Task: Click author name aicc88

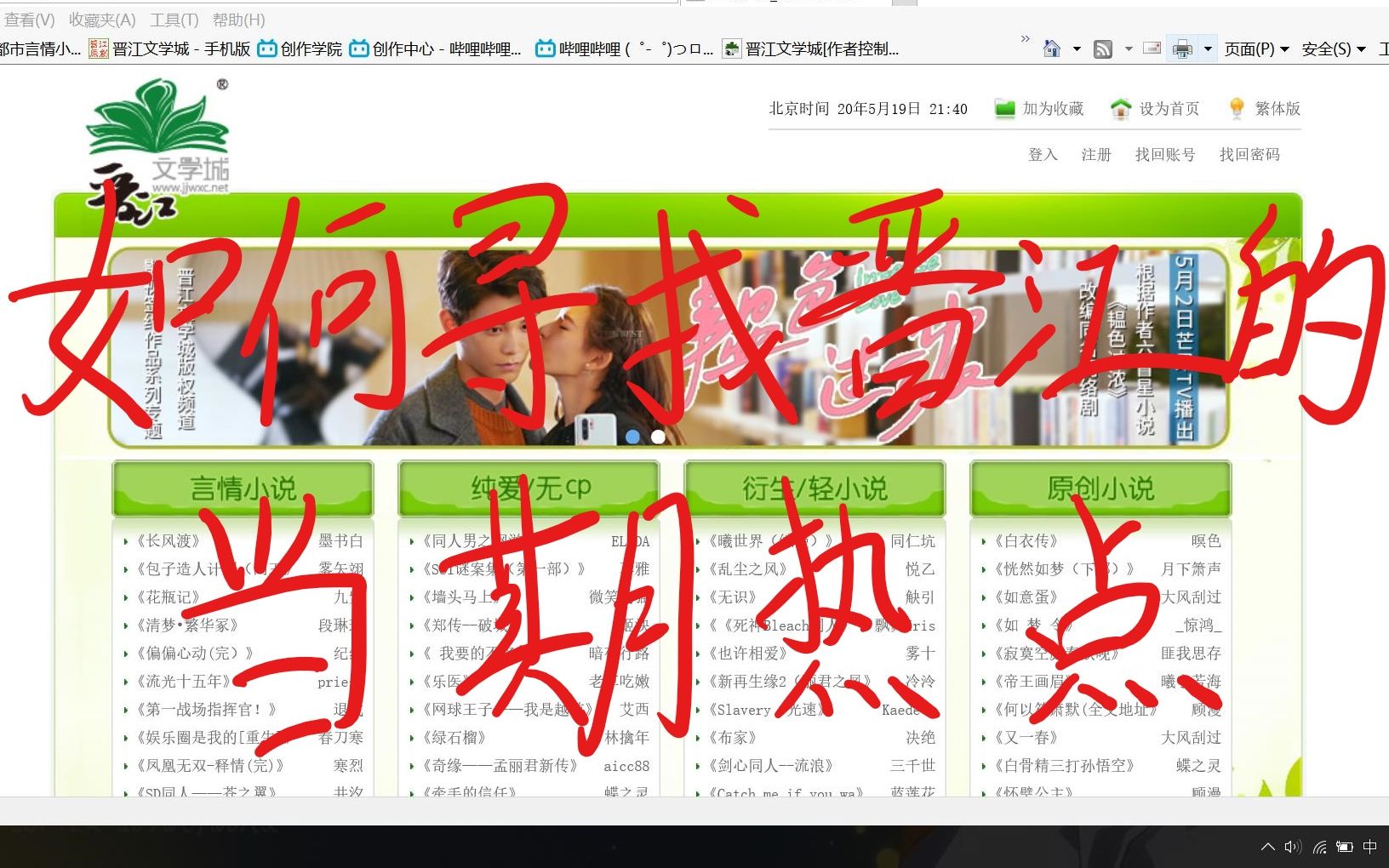Action: pyautogui.click(x=626, y=766)
